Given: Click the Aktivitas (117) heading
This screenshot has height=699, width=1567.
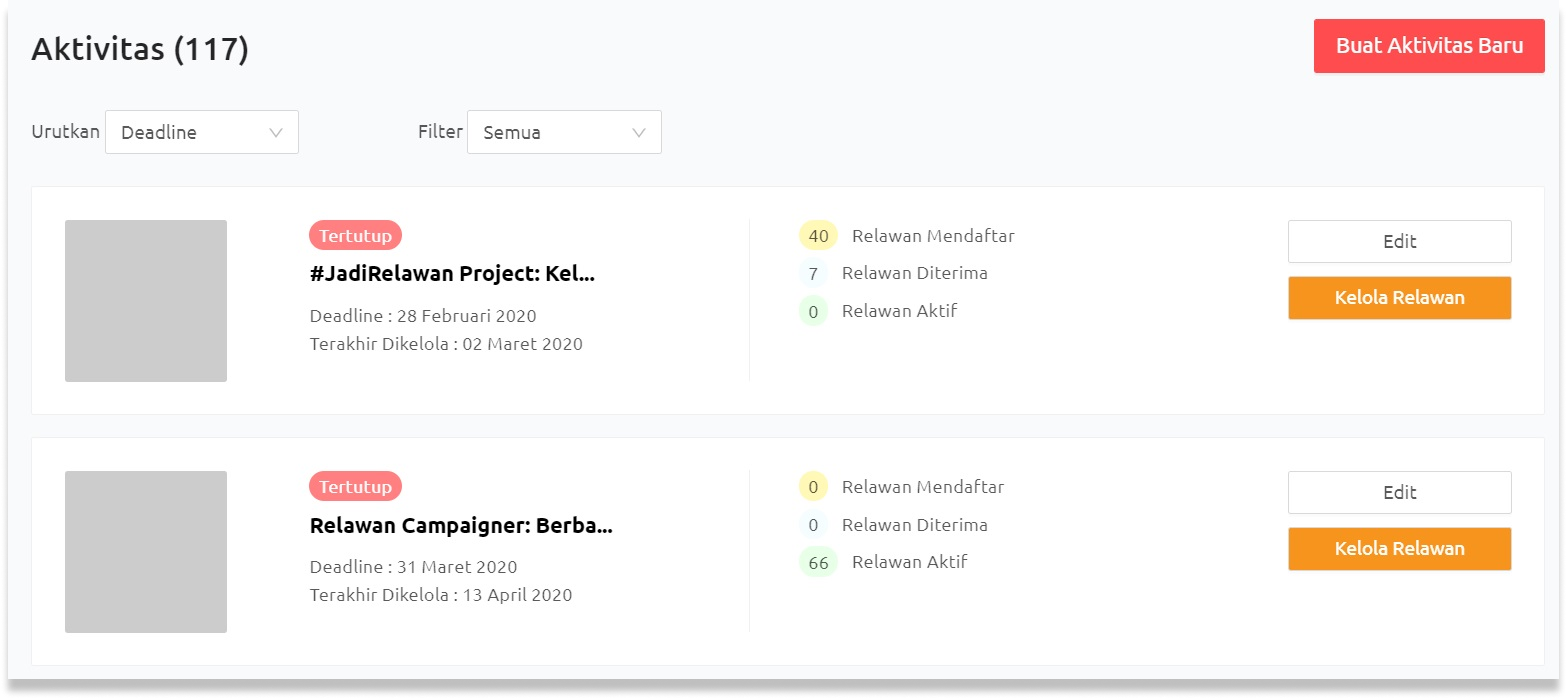Looking at the screenshot, I should coord(140,49).
